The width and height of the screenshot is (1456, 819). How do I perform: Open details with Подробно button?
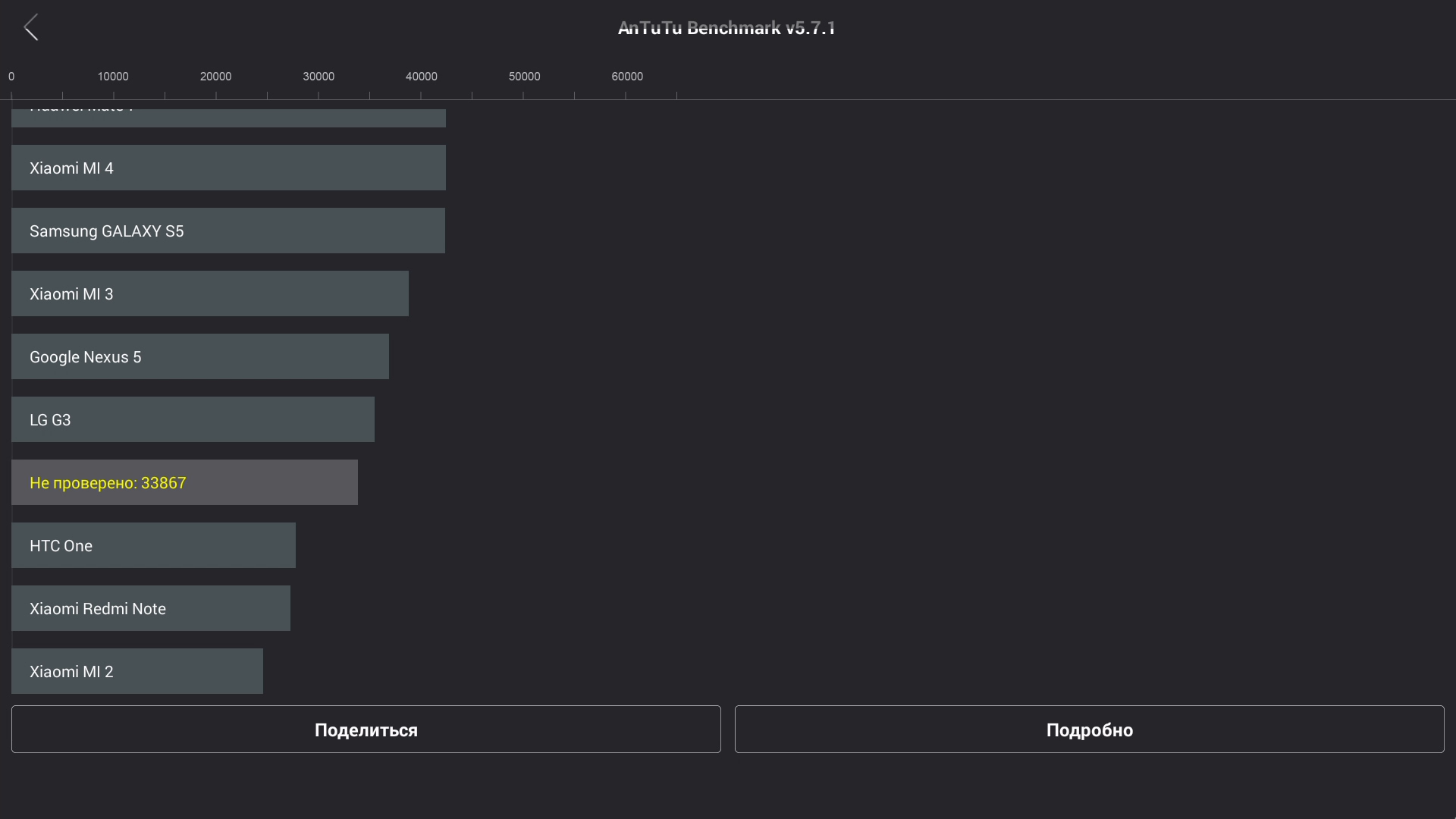point(1089,730)
